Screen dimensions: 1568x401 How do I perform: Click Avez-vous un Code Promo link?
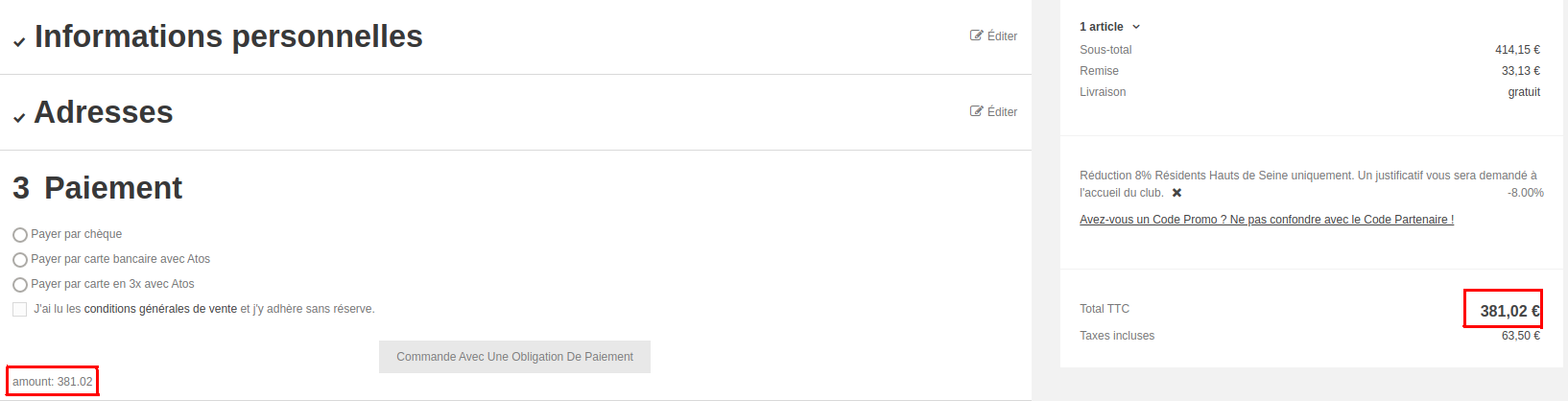(1266, 220)
